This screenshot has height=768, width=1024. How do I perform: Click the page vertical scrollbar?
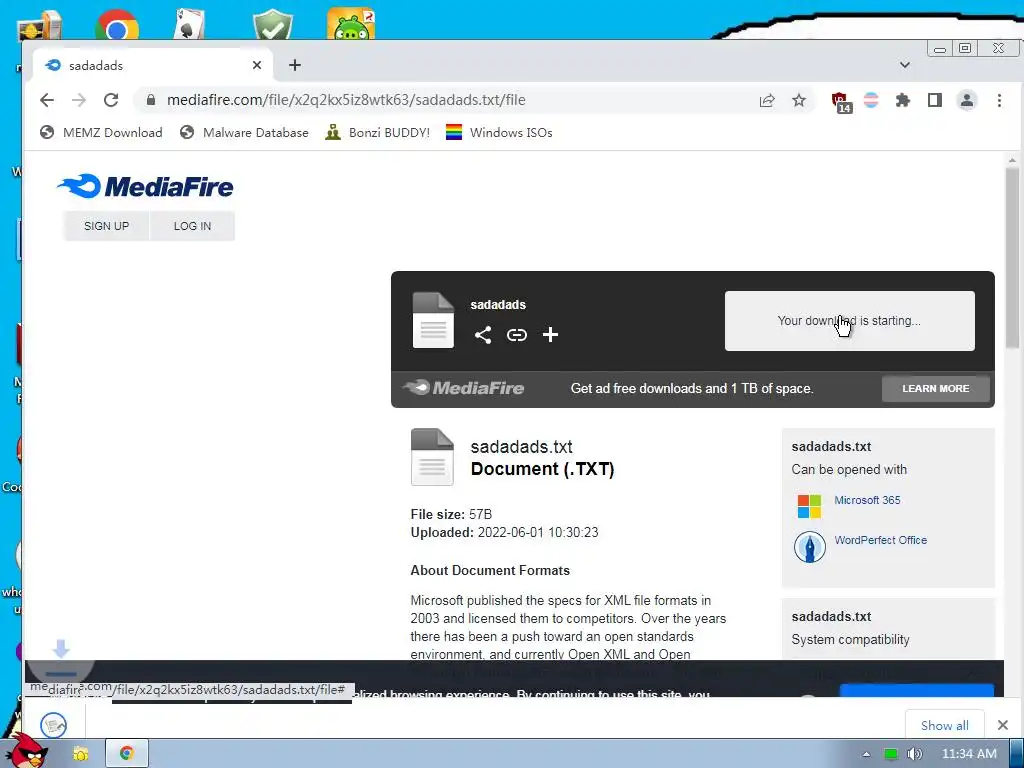1012,259
